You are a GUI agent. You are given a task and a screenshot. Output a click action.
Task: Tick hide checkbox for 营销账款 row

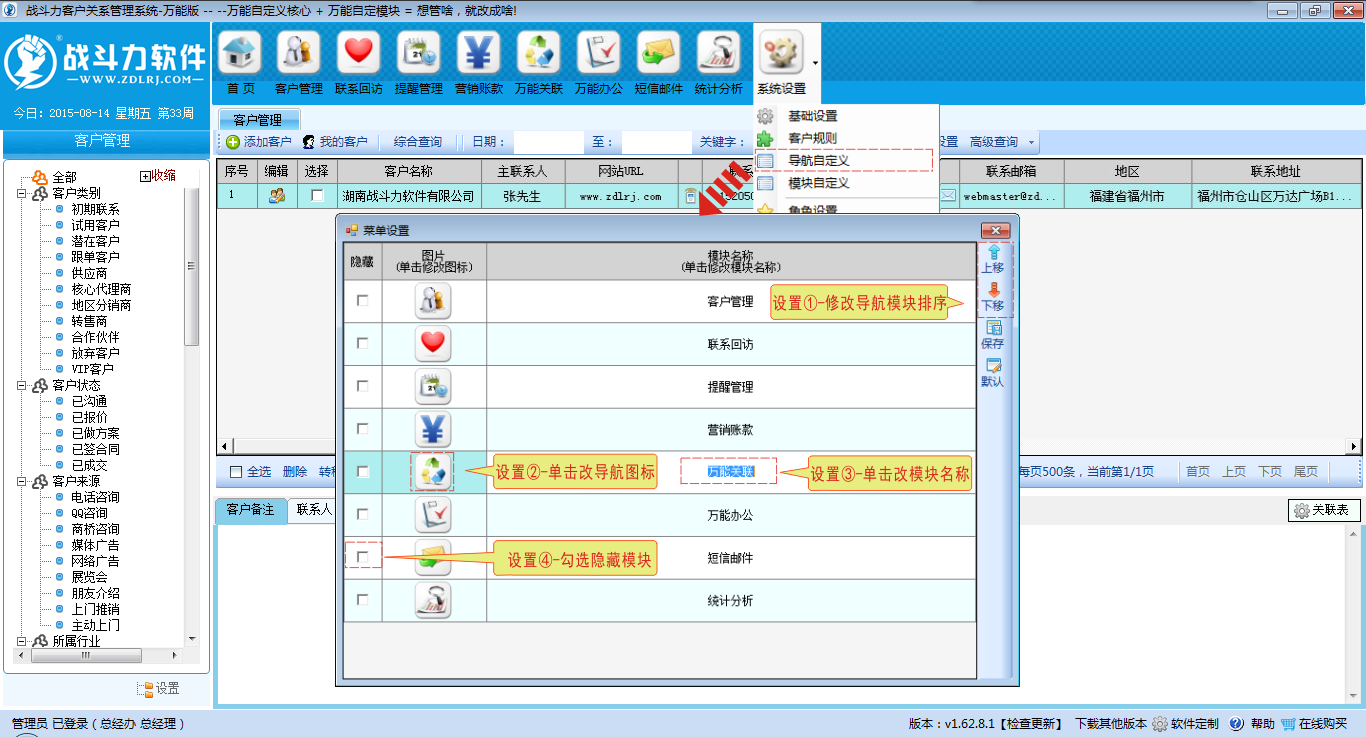coord(362,429)
